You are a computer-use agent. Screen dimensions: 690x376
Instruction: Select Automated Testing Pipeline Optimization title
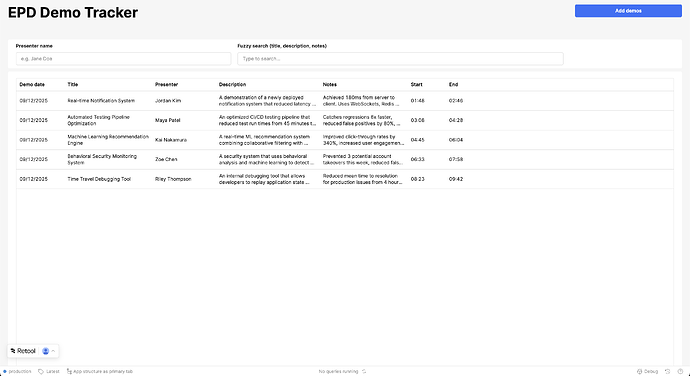99,120
